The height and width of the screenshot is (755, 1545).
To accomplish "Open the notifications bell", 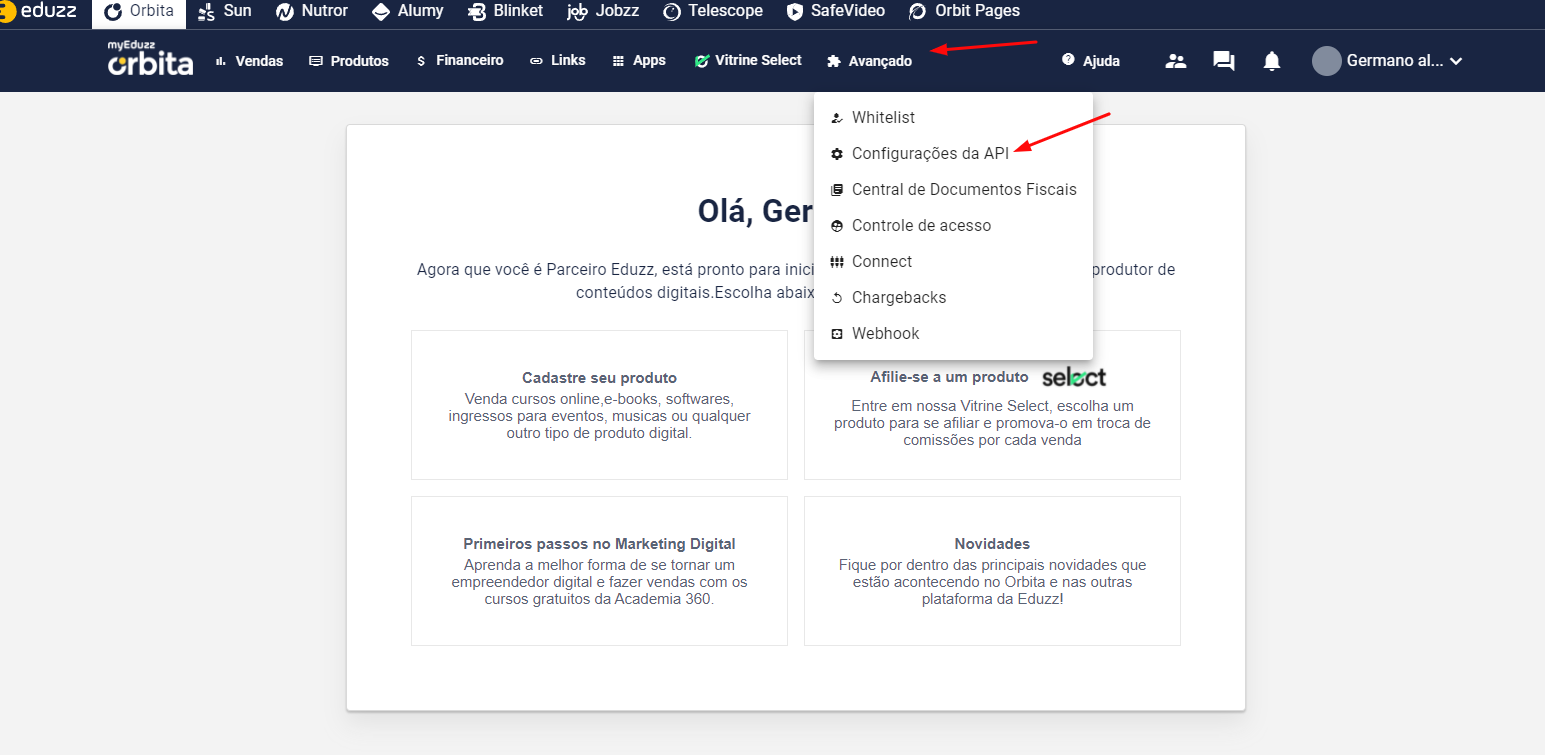I will coord(1272,61).
